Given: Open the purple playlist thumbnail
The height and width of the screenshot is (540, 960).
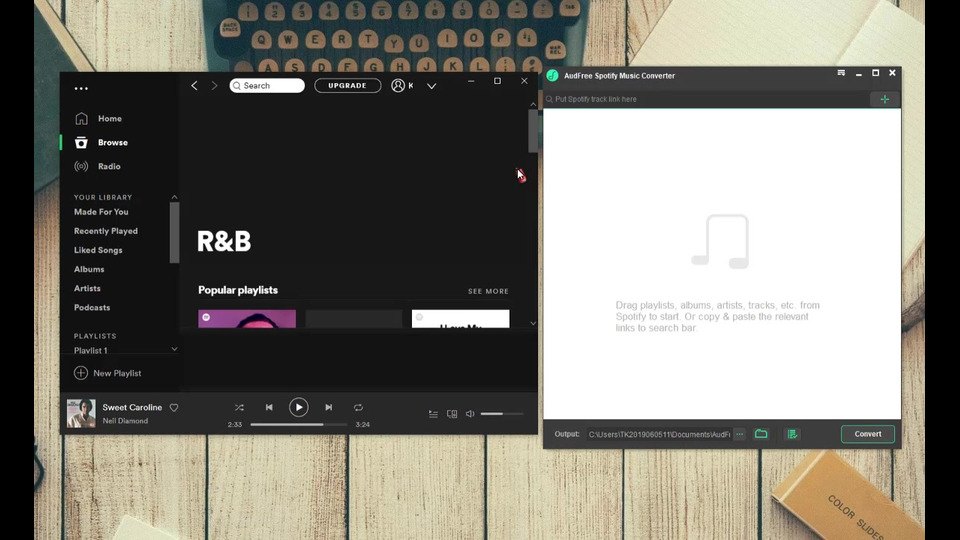Looking at the screenshot, I should pos(247,318).
